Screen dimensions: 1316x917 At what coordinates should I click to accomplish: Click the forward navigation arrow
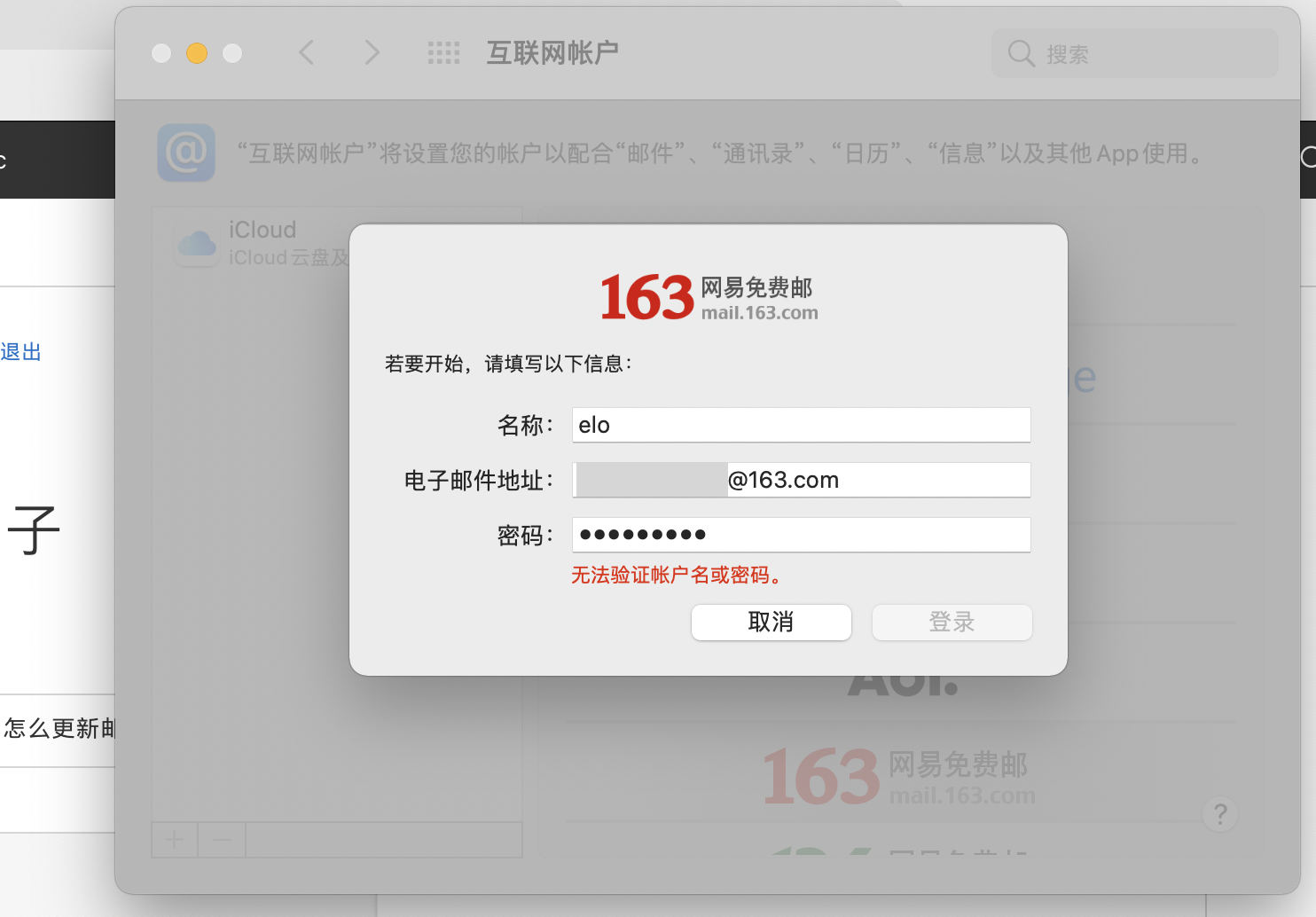click(372, 53)
